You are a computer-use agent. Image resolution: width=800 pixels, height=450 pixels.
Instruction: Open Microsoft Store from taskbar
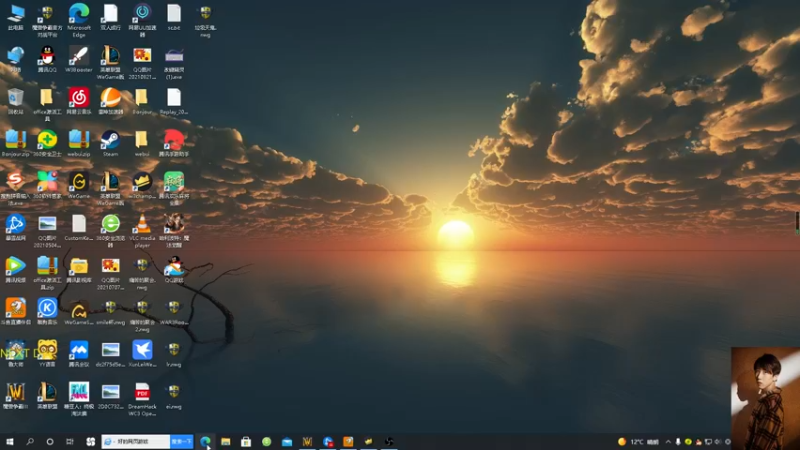click(246, 441)
